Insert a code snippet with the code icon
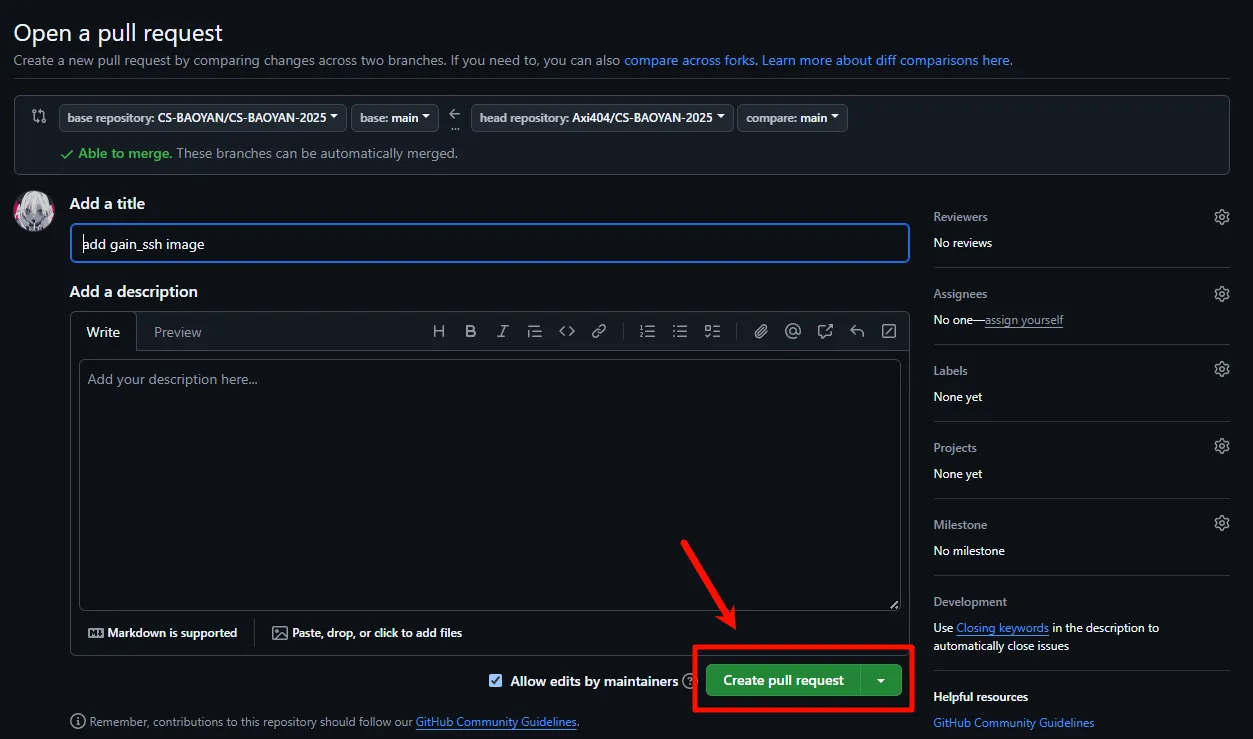This screenshot has width=1253, height=739. pos(567,332)
